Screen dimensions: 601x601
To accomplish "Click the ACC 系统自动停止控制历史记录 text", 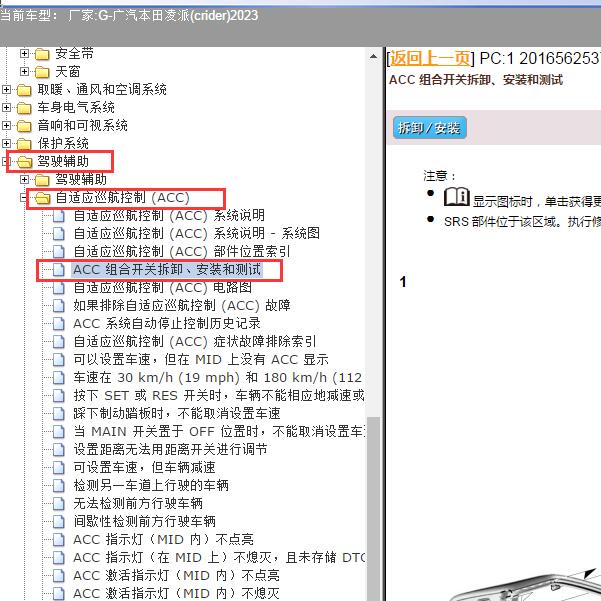I will point(167,323).
